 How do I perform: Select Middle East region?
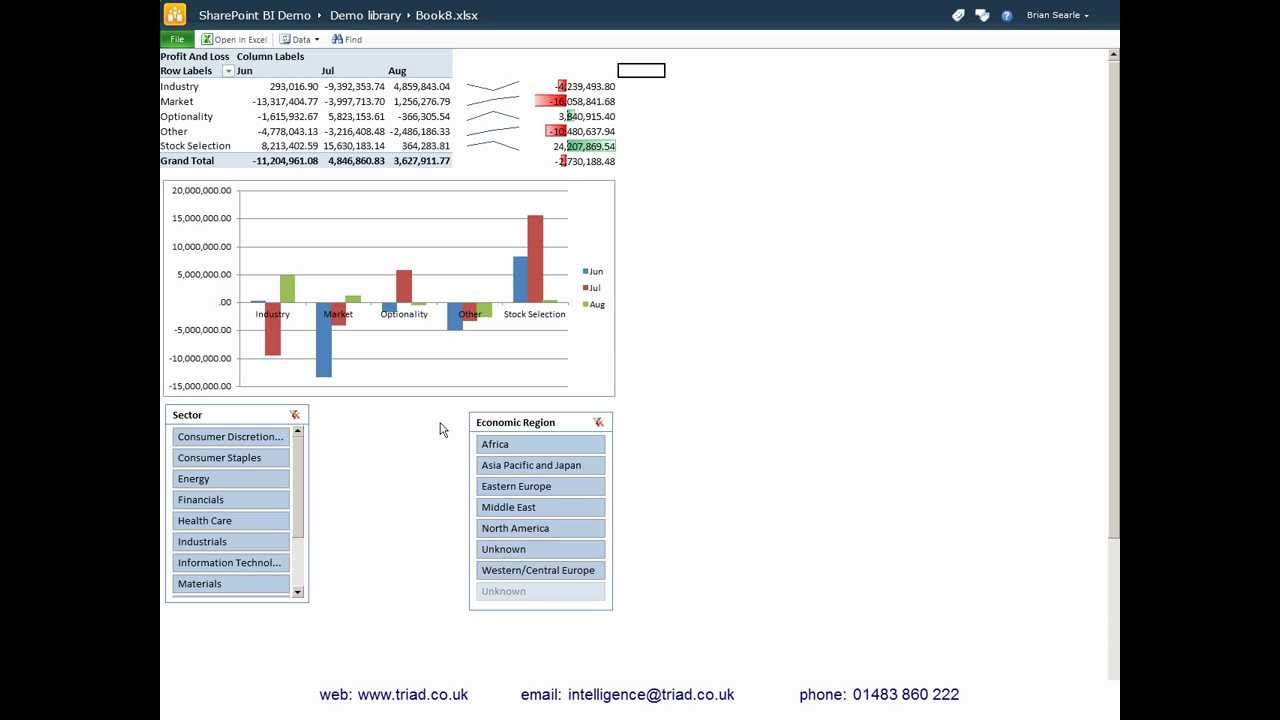(x=541, y=508)
